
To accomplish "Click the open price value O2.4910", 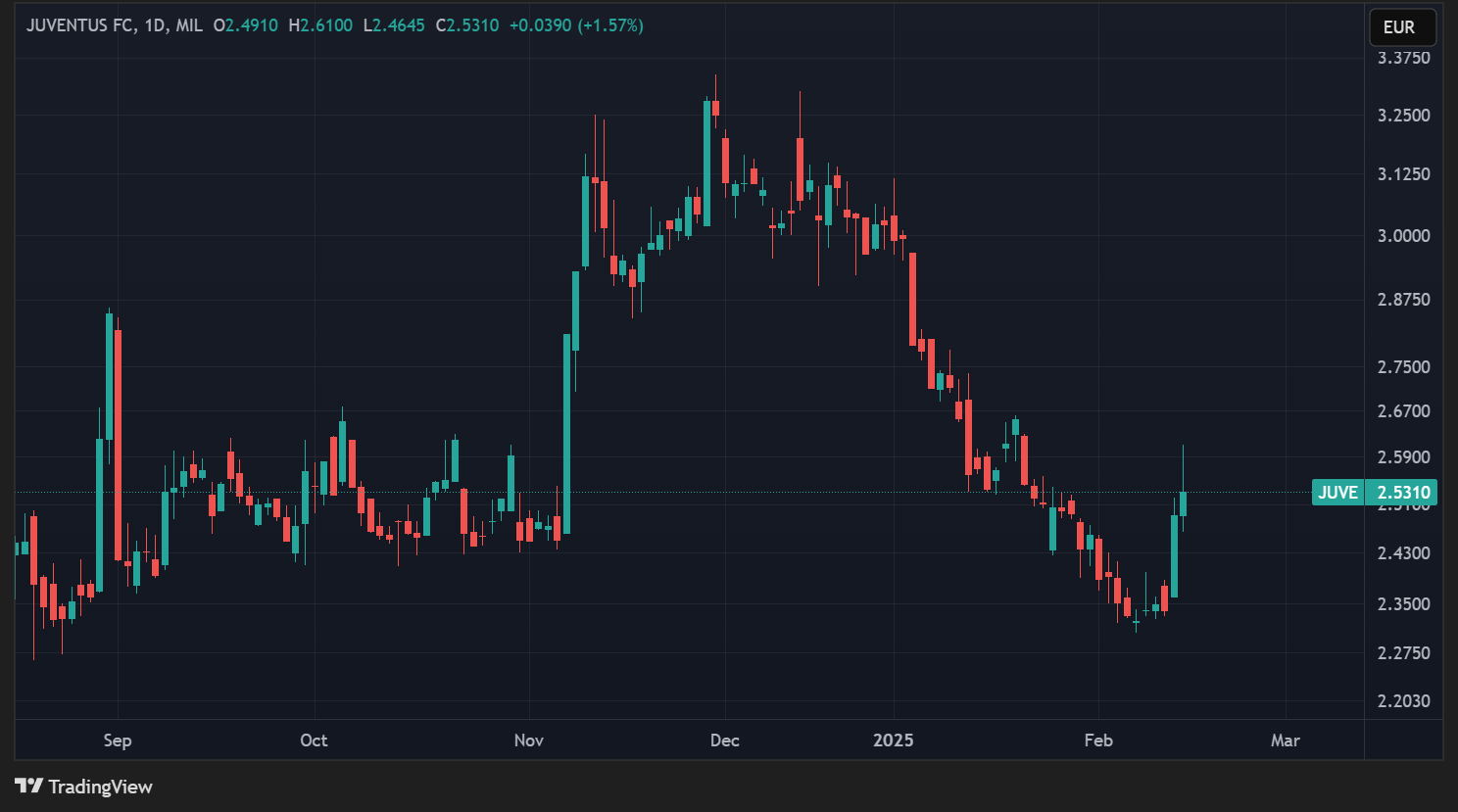I will (246, 25).
